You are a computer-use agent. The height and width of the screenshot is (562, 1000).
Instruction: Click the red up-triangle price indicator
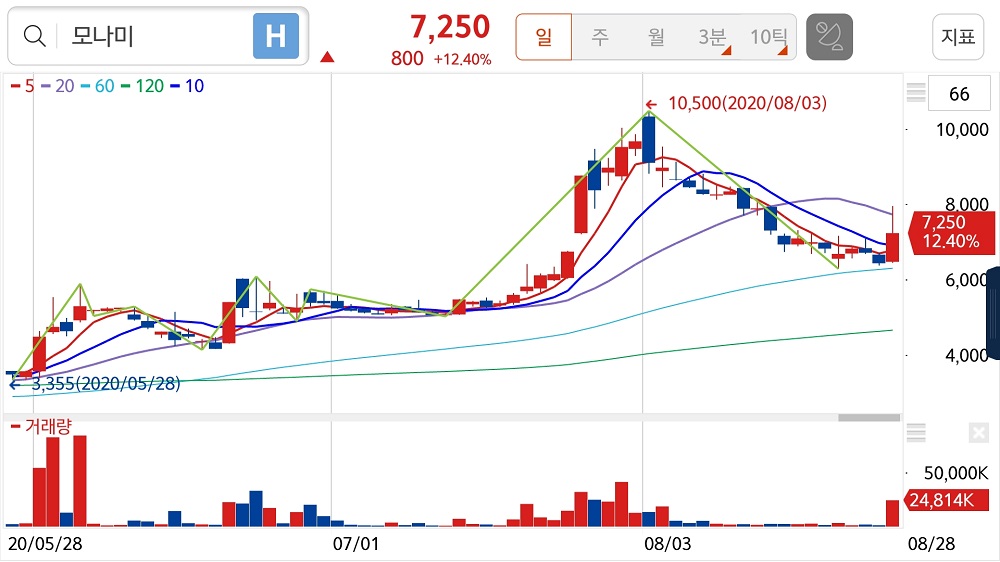point(327,57)
